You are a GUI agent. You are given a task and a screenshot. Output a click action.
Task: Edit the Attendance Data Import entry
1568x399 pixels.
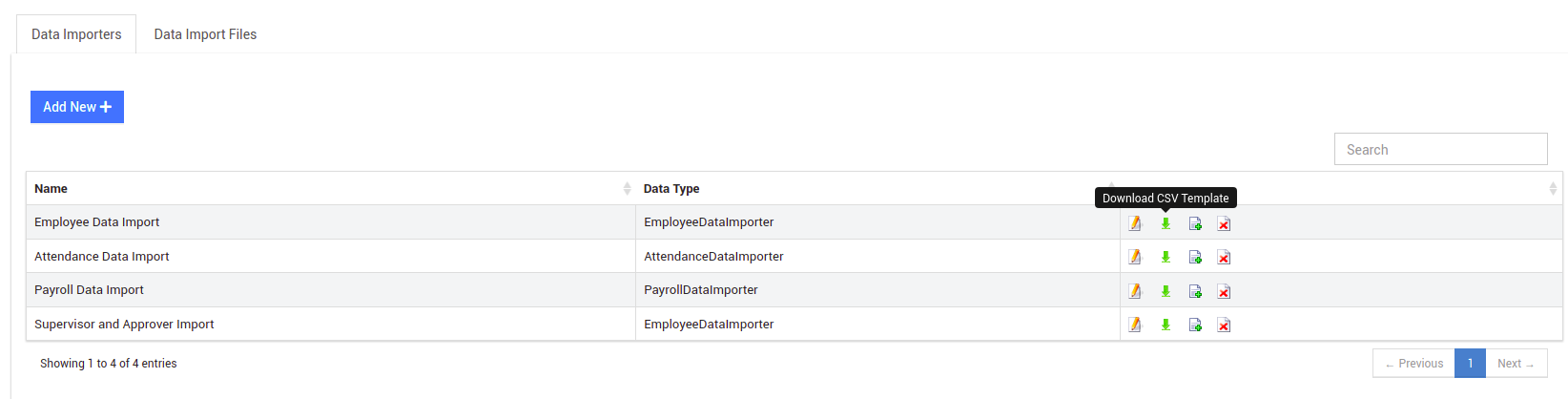1135,257
